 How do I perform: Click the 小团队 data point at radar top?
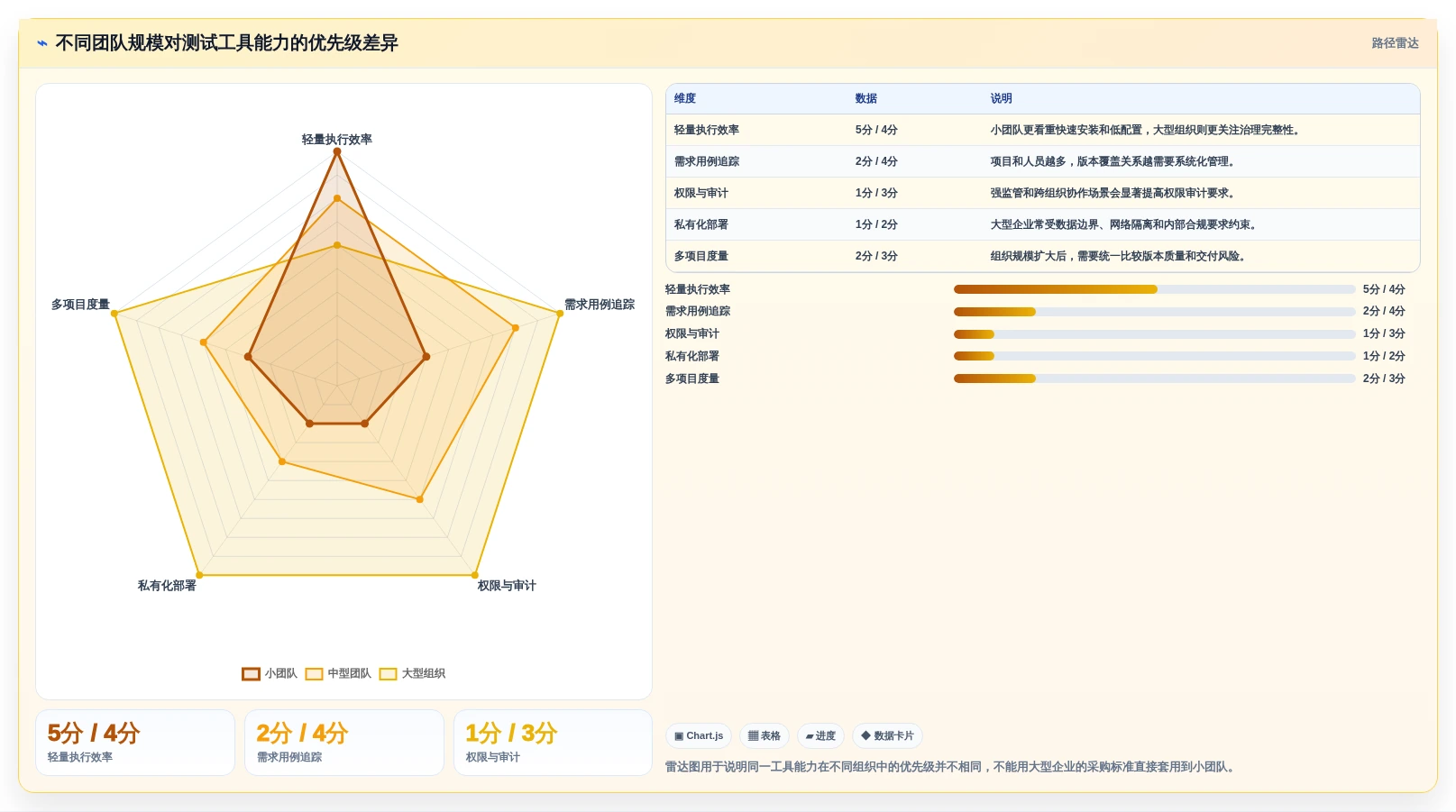coord(337,152)
